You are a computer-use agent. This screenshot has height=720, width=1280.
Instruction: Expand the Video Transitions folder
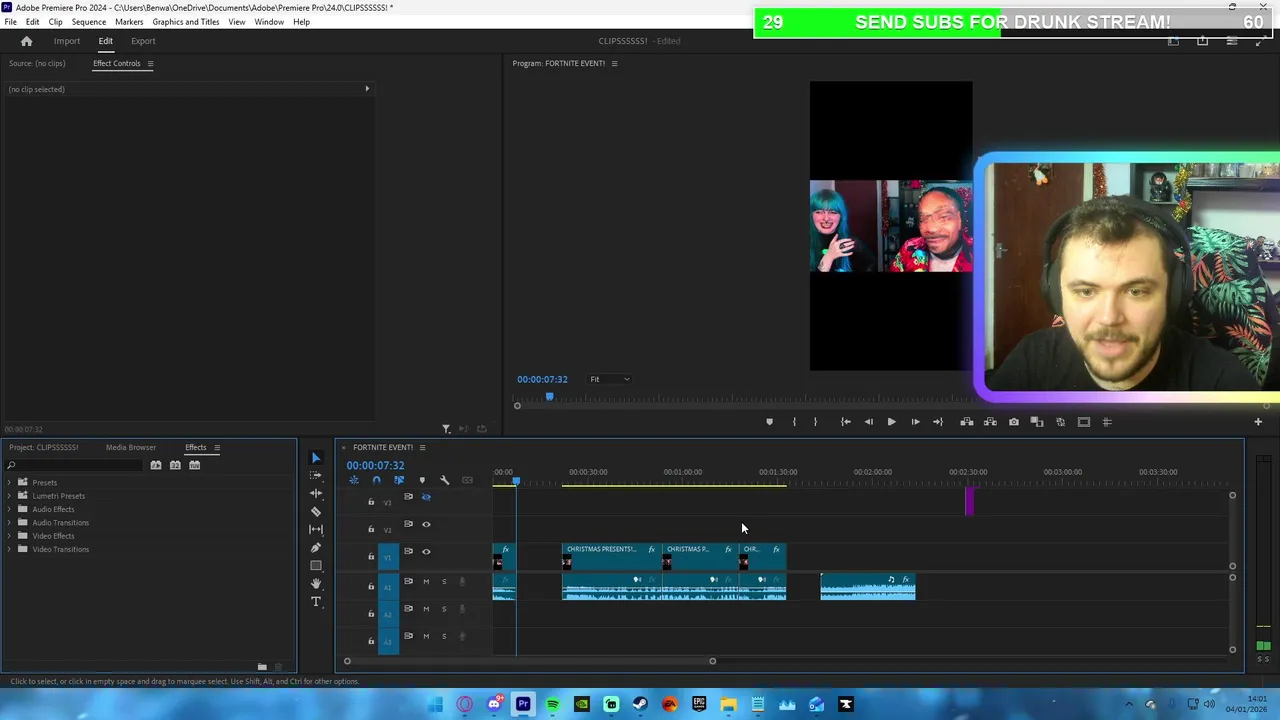click(x=10, y=549)
